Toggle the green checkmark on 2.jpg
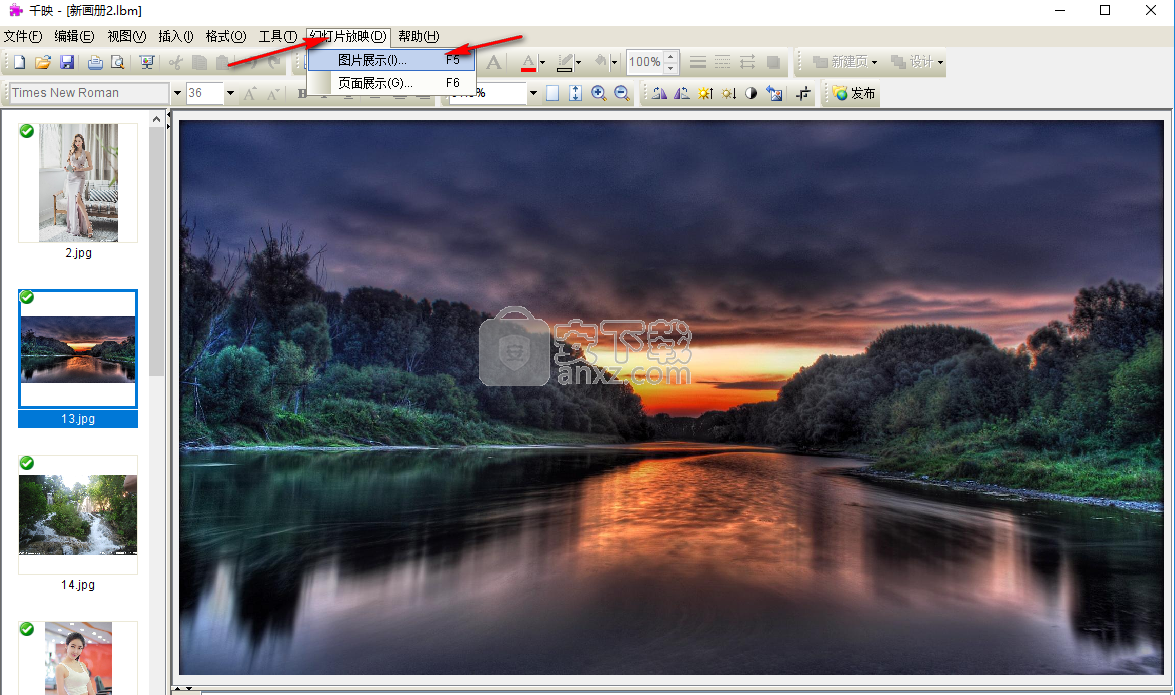1175x695 pixels. (27, 131)
